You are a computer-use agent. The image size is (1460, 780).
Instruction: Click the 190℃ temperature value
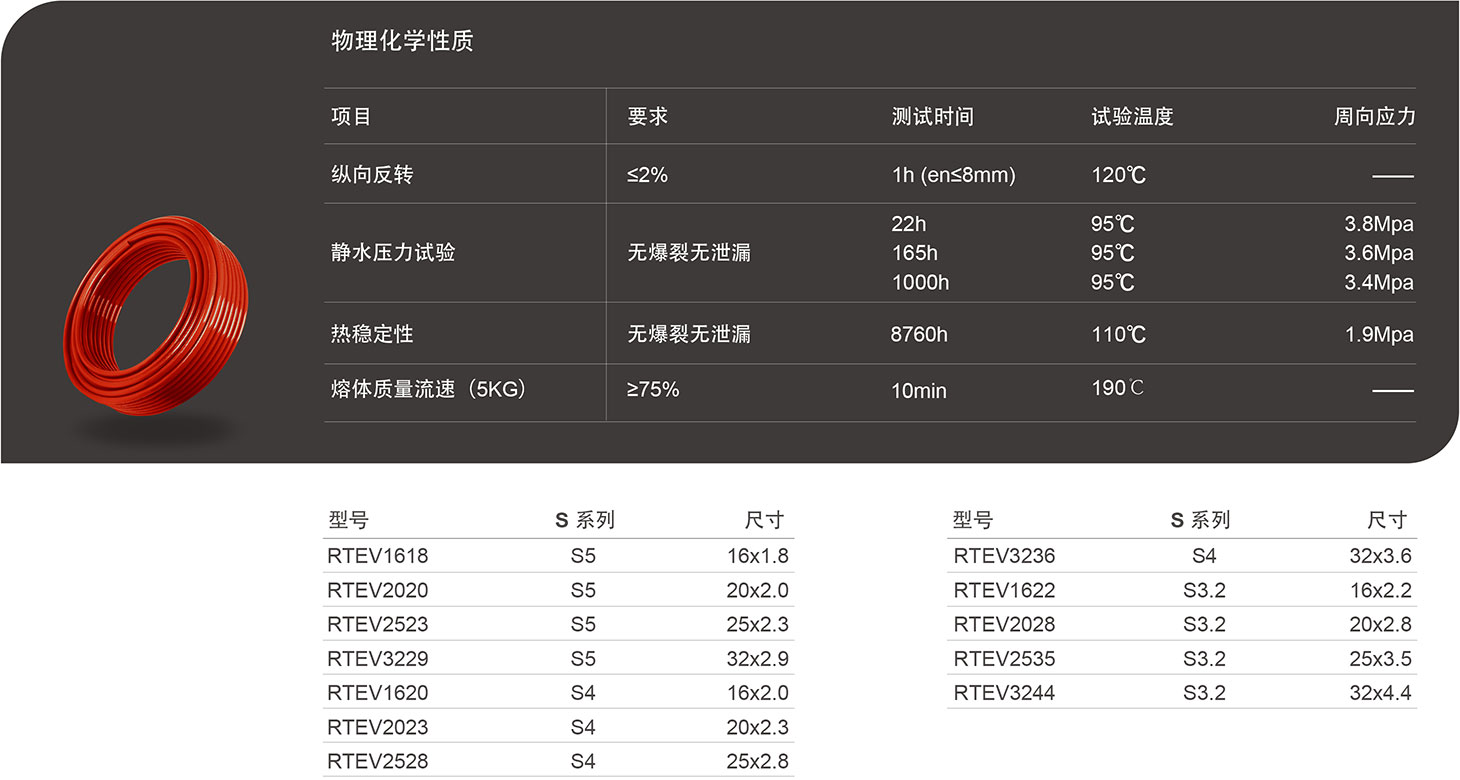(x=1117, y=387)
